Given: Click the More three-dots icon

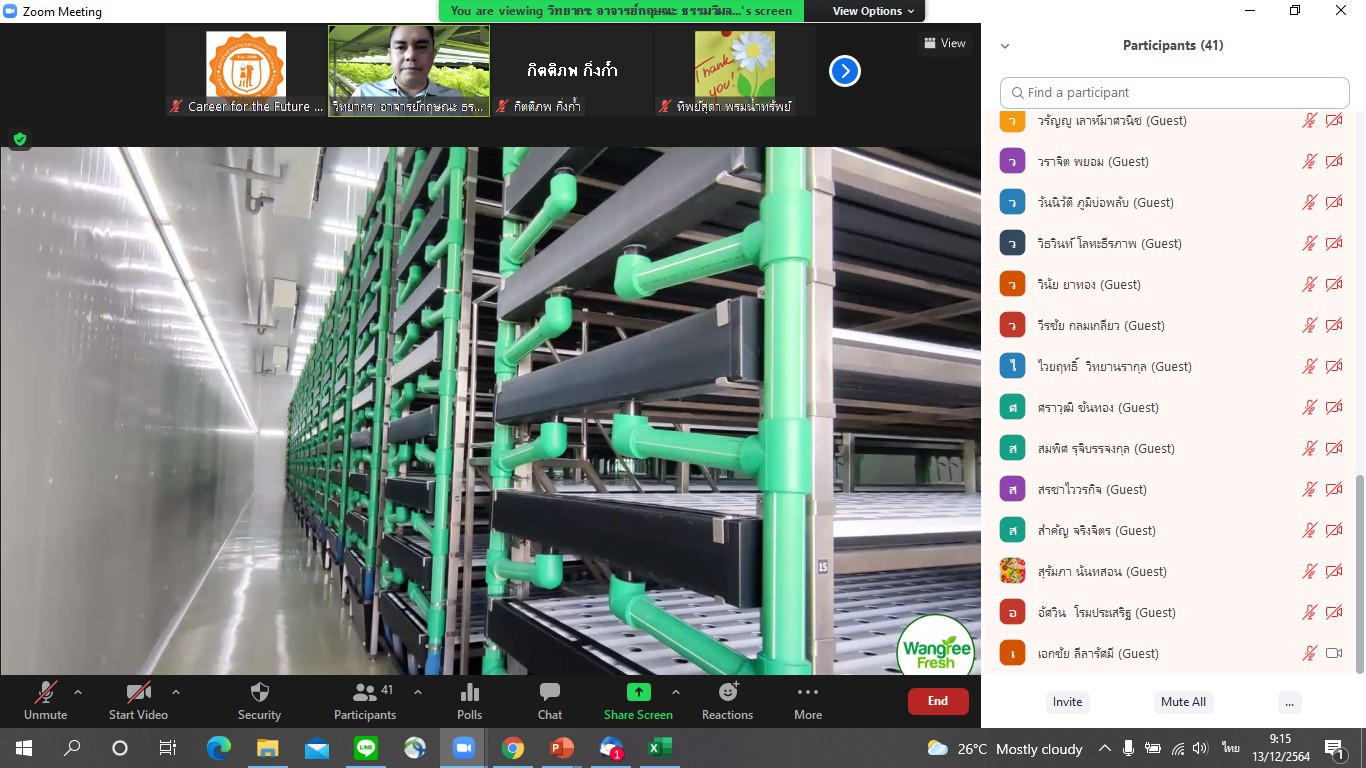Looking at the screenshot, I should (807, 693).
